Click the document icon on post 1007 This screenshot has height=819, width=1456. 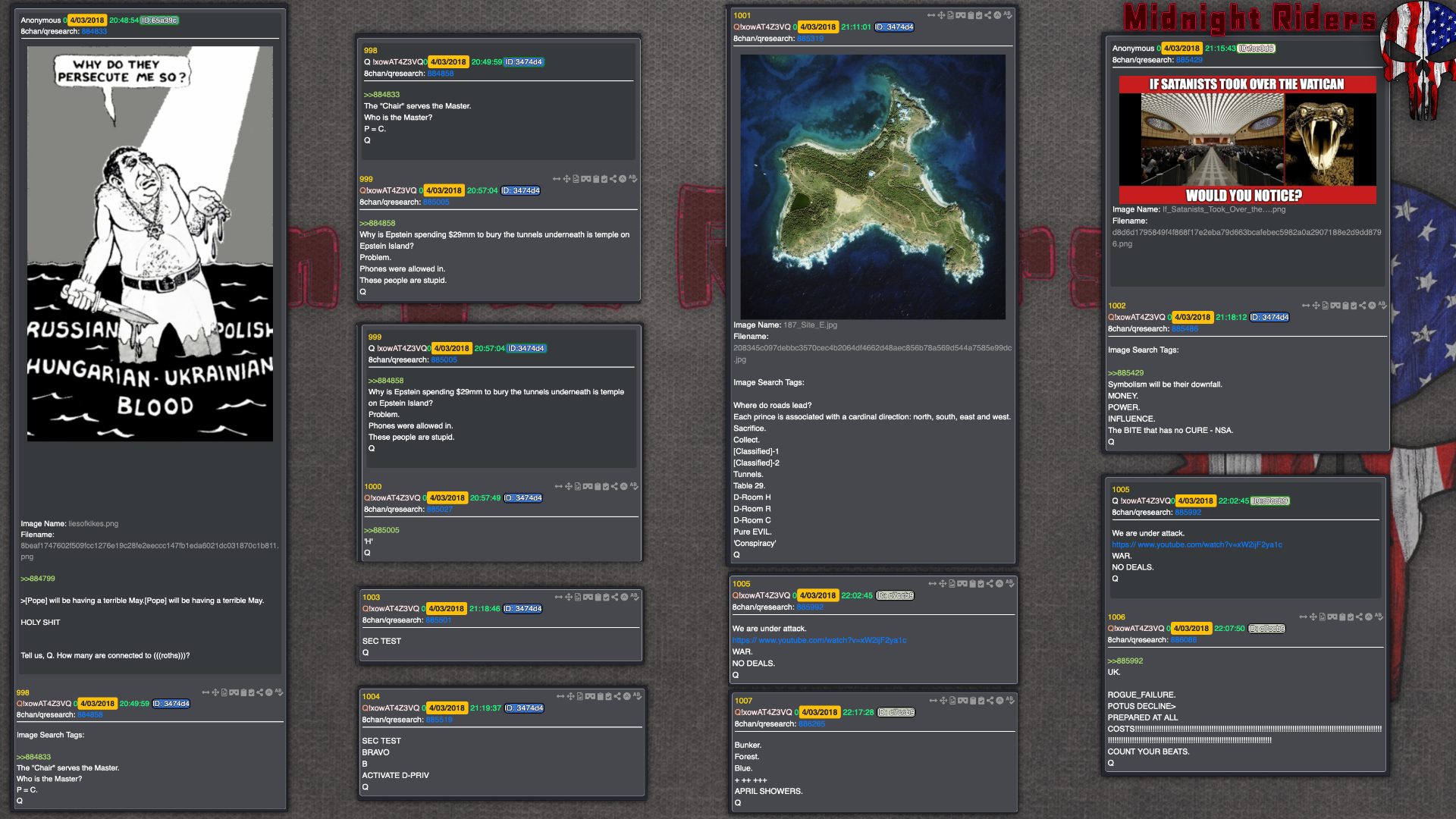pyautogui.click(x=952, y=701)
